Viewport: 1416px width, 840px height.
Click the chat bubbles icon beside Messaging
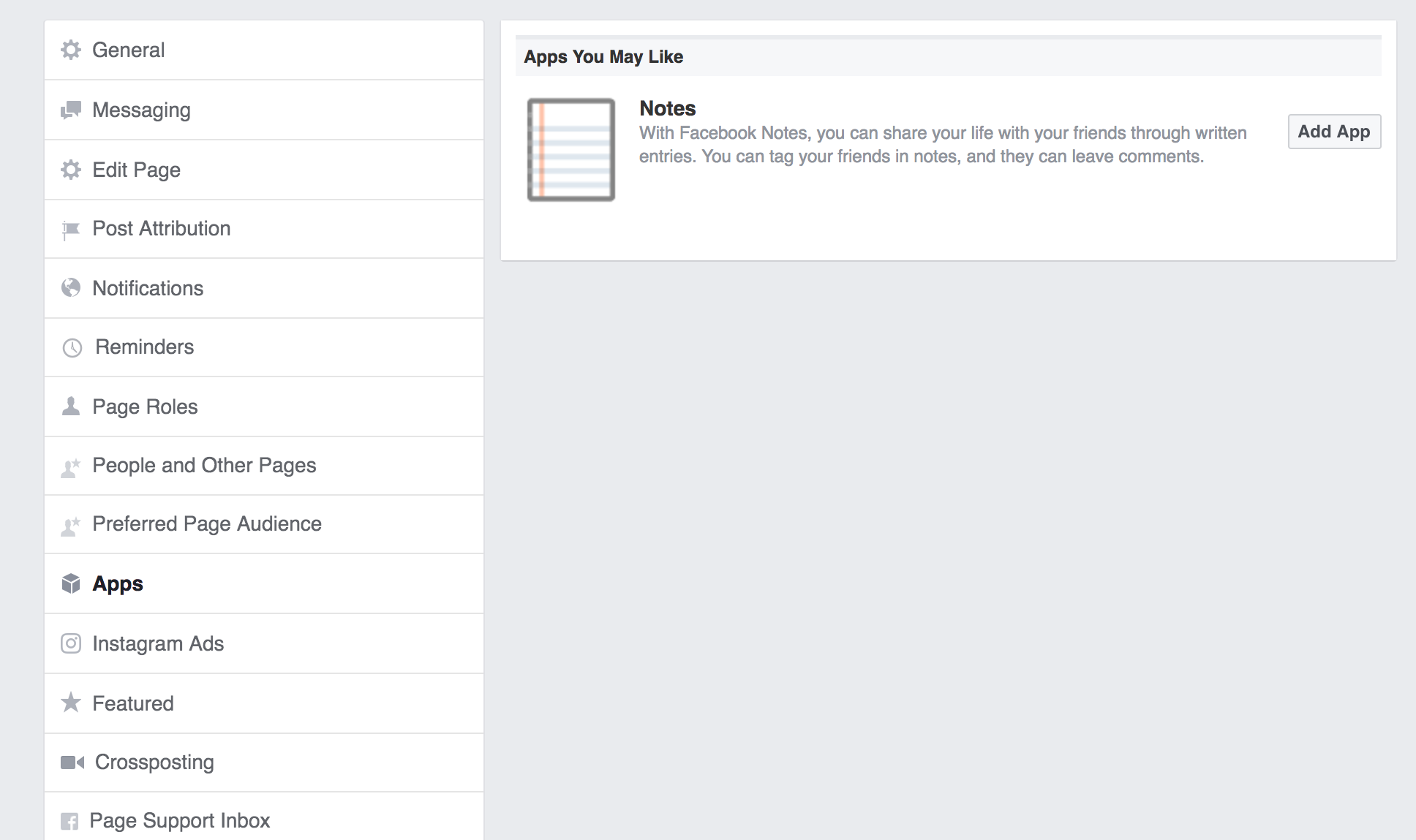(71, 110)
